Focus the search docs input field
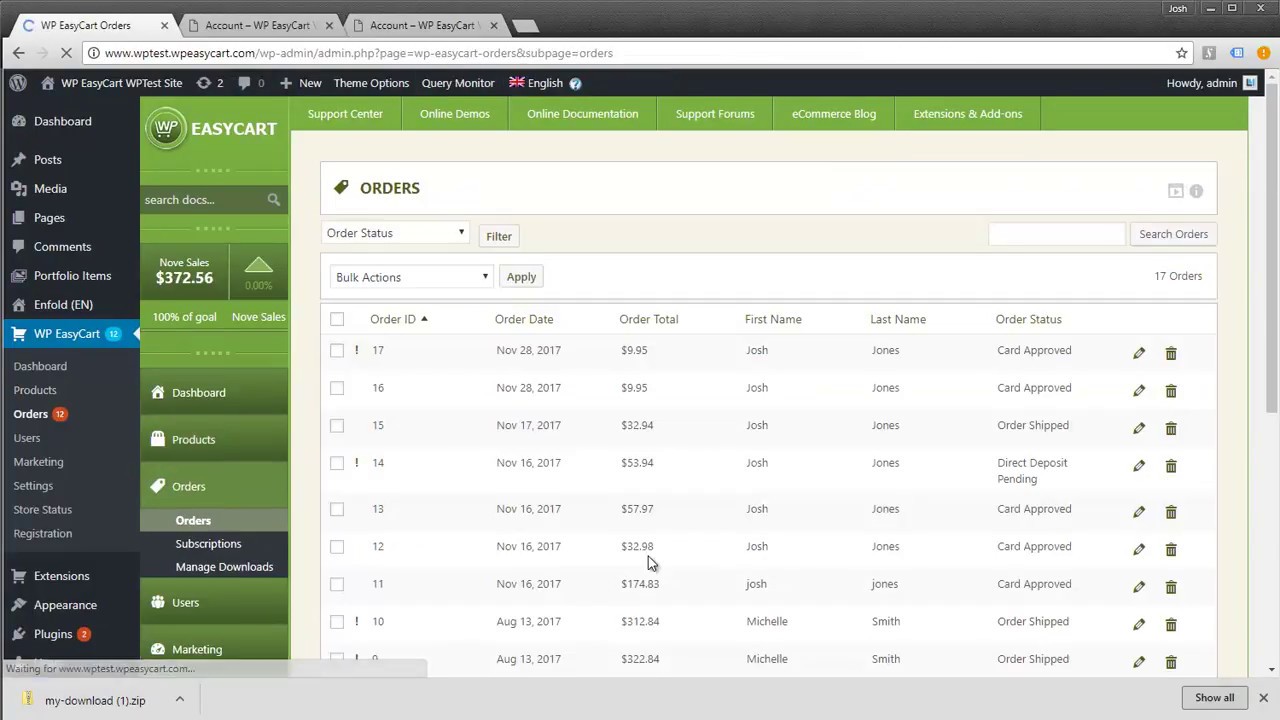 click(203, 200)
